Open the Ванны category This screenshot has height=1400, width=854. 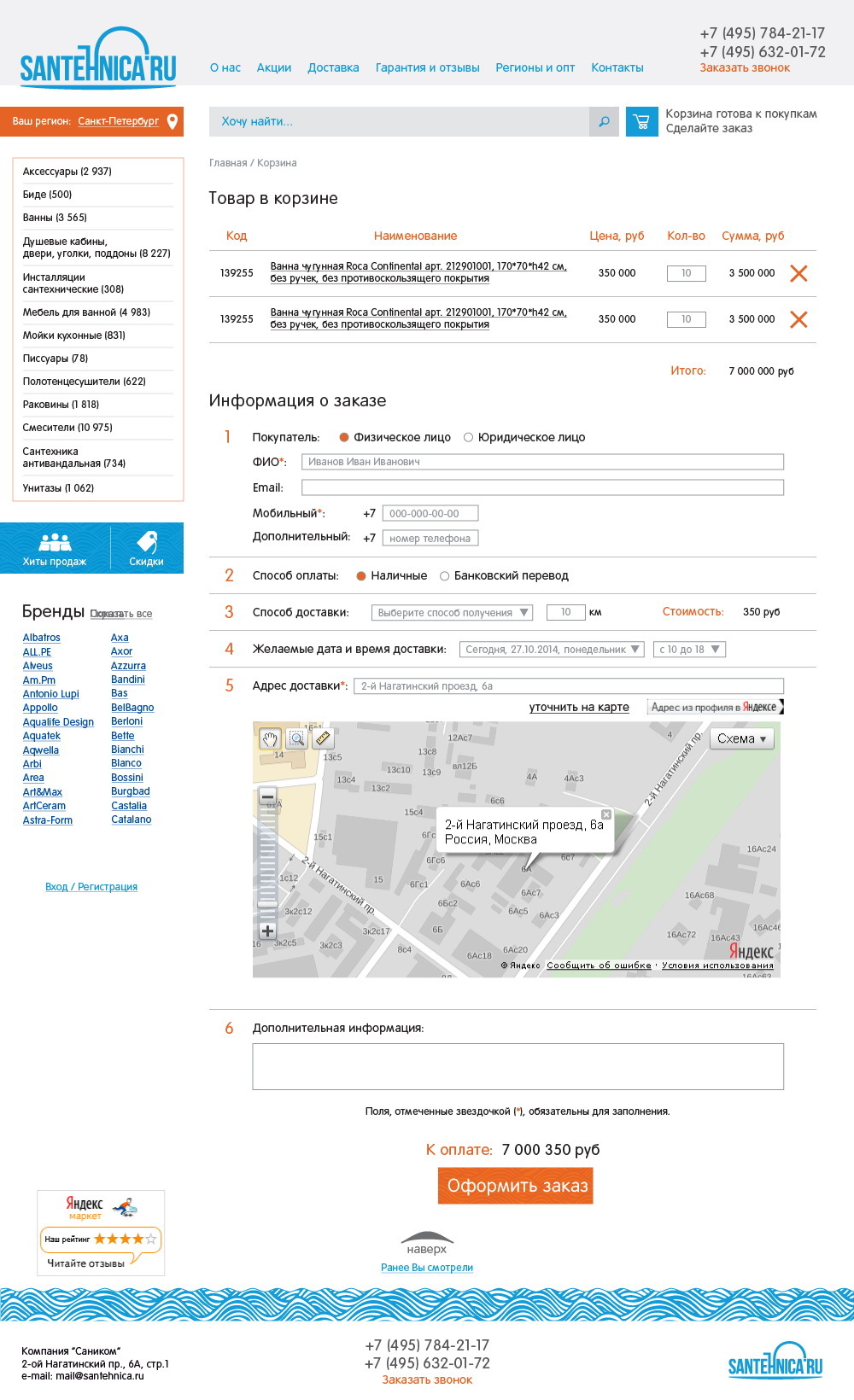pos(55,218)
